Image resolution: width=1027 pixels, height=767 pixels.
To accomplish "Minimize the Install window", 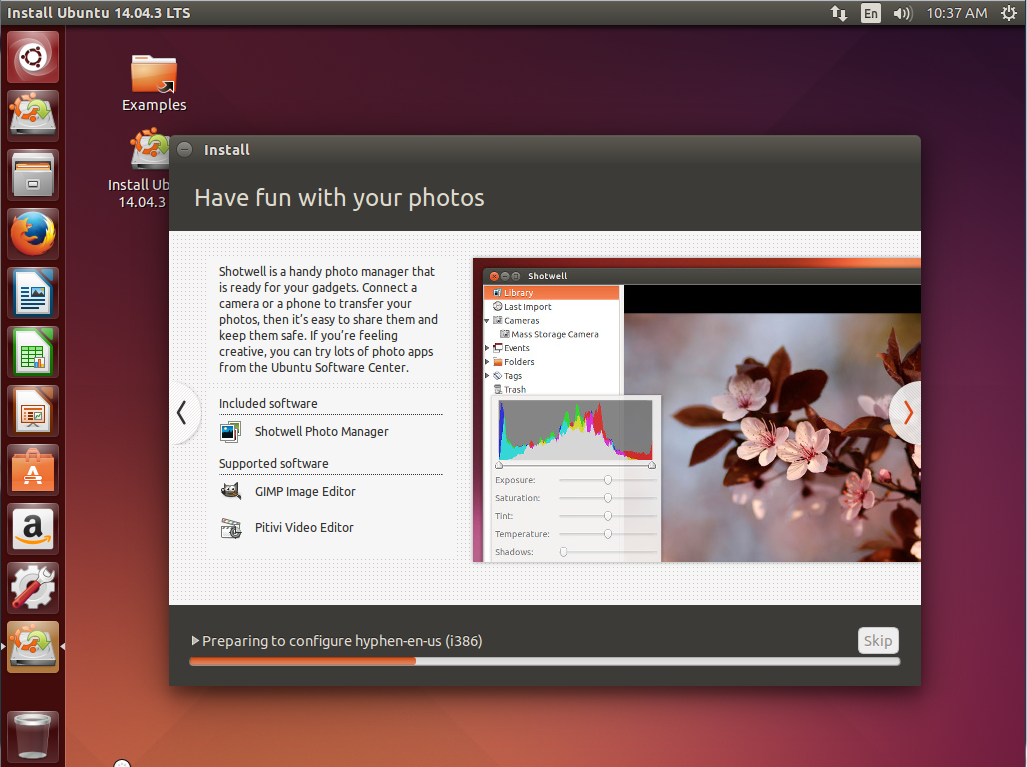I will point(185,149).
